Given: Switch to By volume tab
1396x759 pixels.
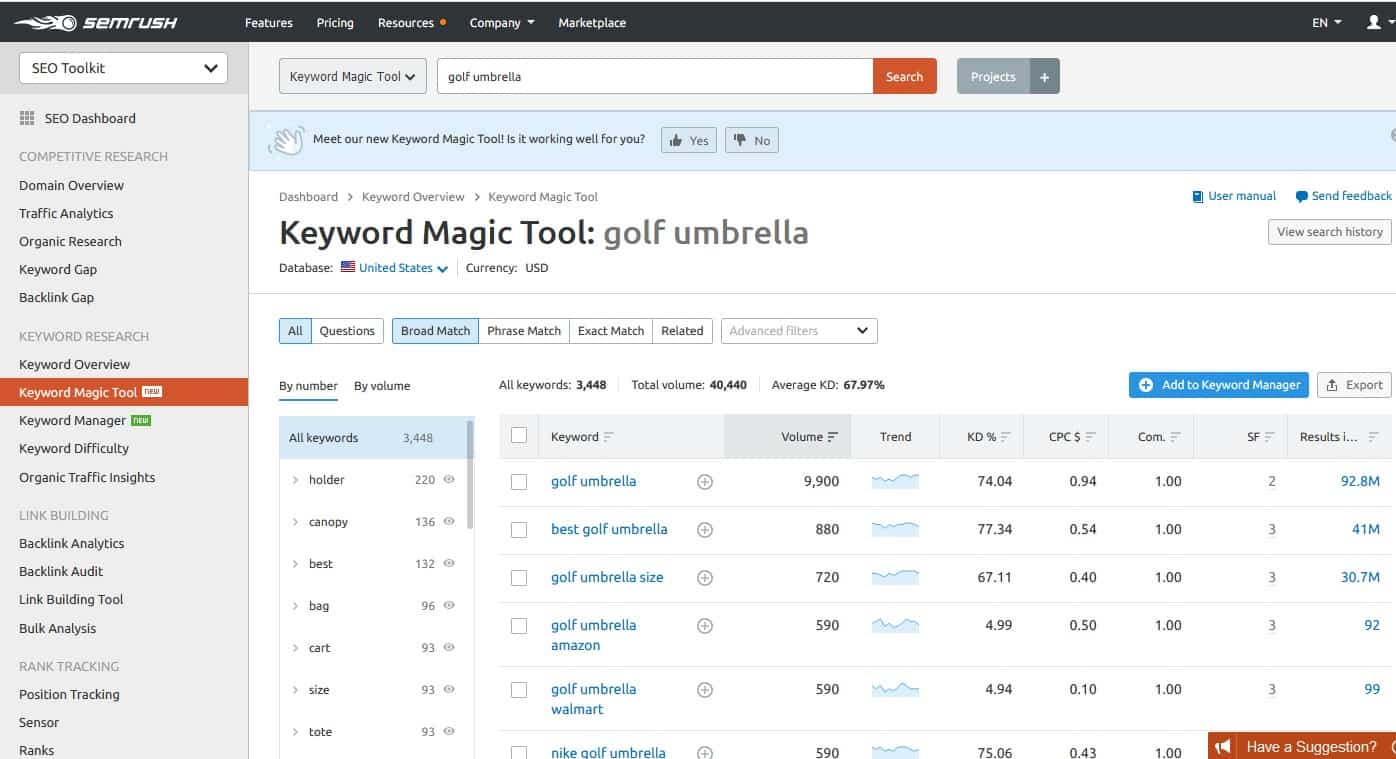Looking at the screenshot, I should coord(382,386).
